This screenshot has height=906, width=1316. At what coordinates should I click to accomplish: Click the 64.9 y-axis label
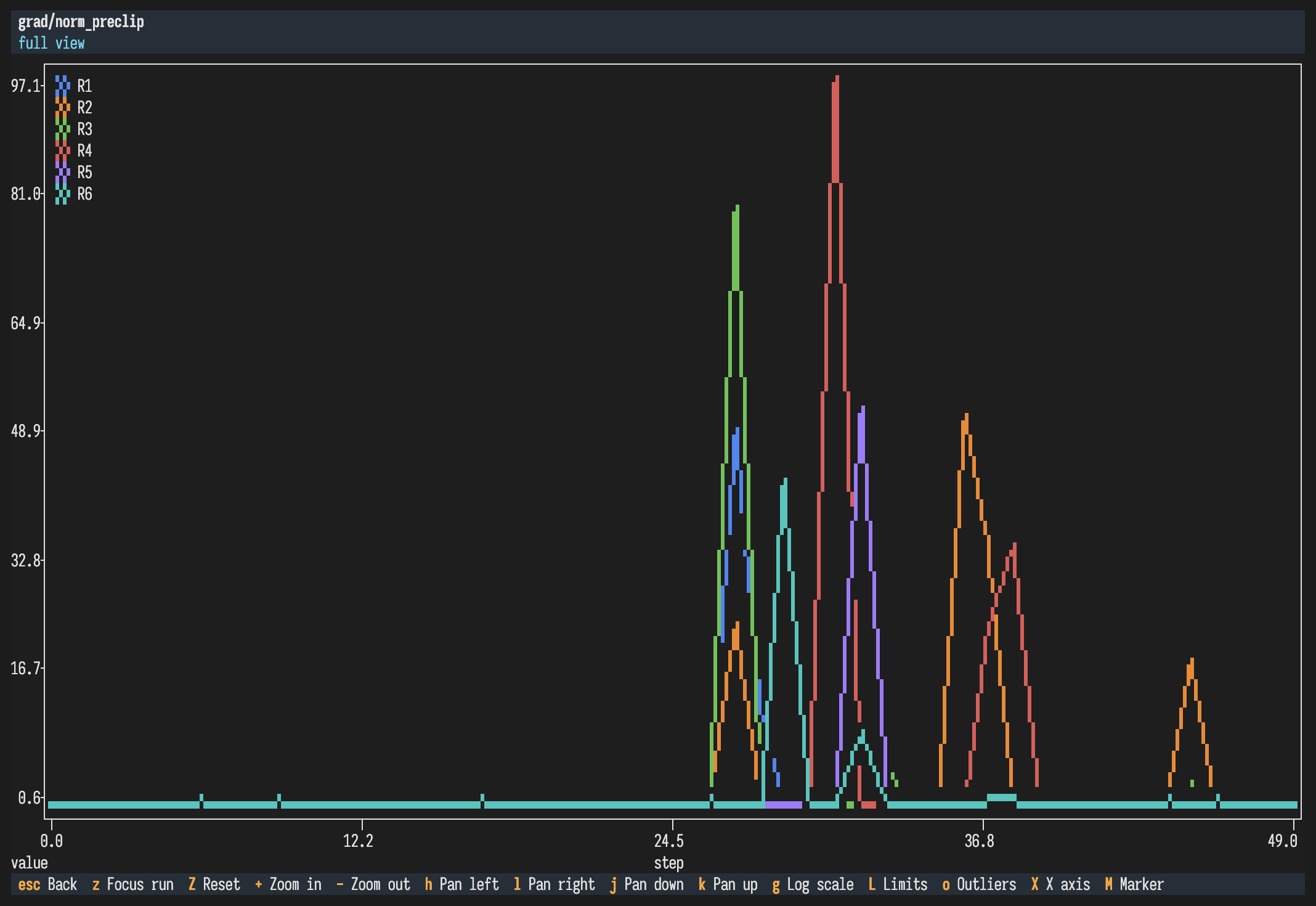pyautogui.click(x=26, y=323)
